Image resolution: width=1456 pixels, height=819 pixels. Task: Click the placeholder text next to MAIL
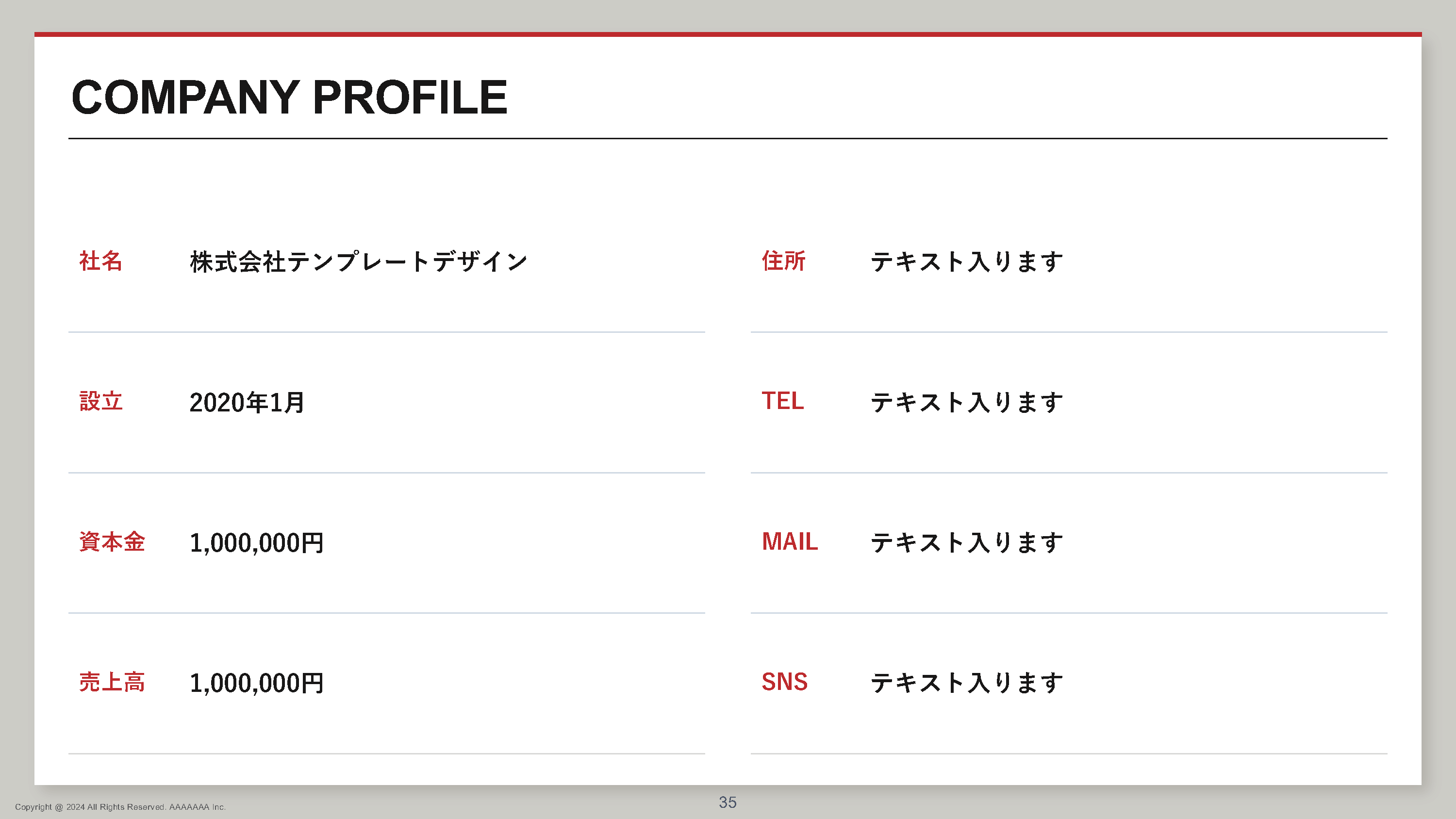(x=966, y=542)
